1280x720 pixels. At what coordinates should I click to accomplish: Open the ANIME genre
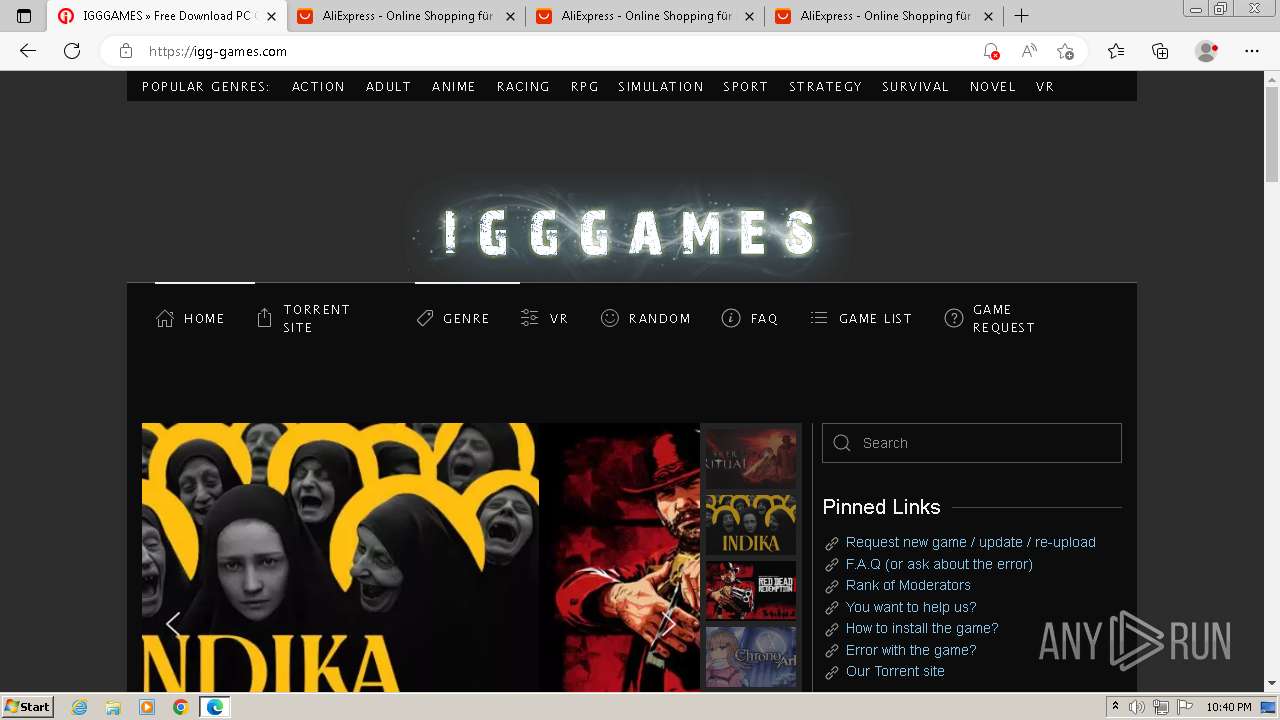(x=454, y=87)
